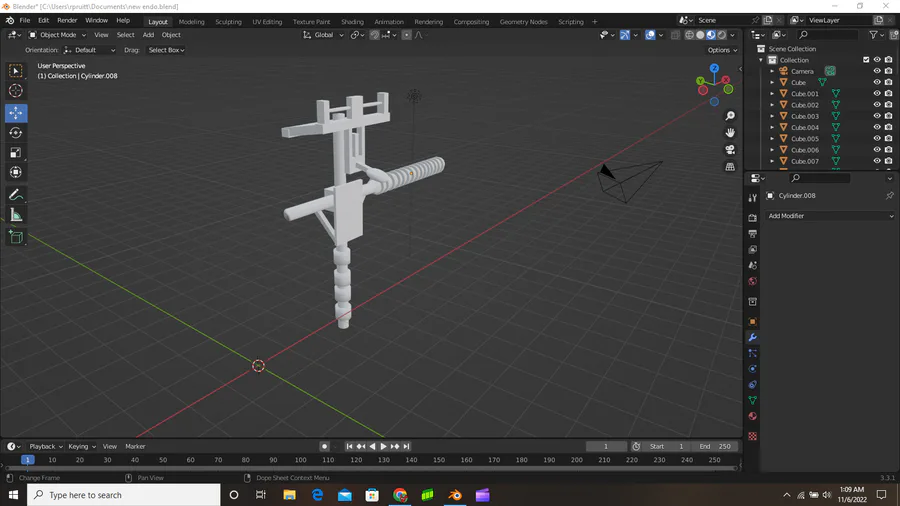
Task: Open viewport Options dropdown
Action: tap(722, 50)
